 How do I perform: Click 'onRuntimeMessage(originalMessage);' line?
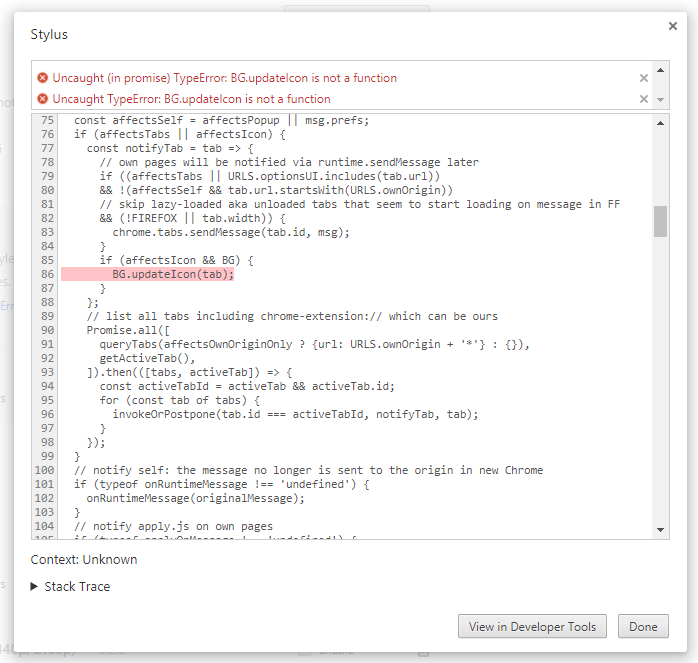coord(195,498)
